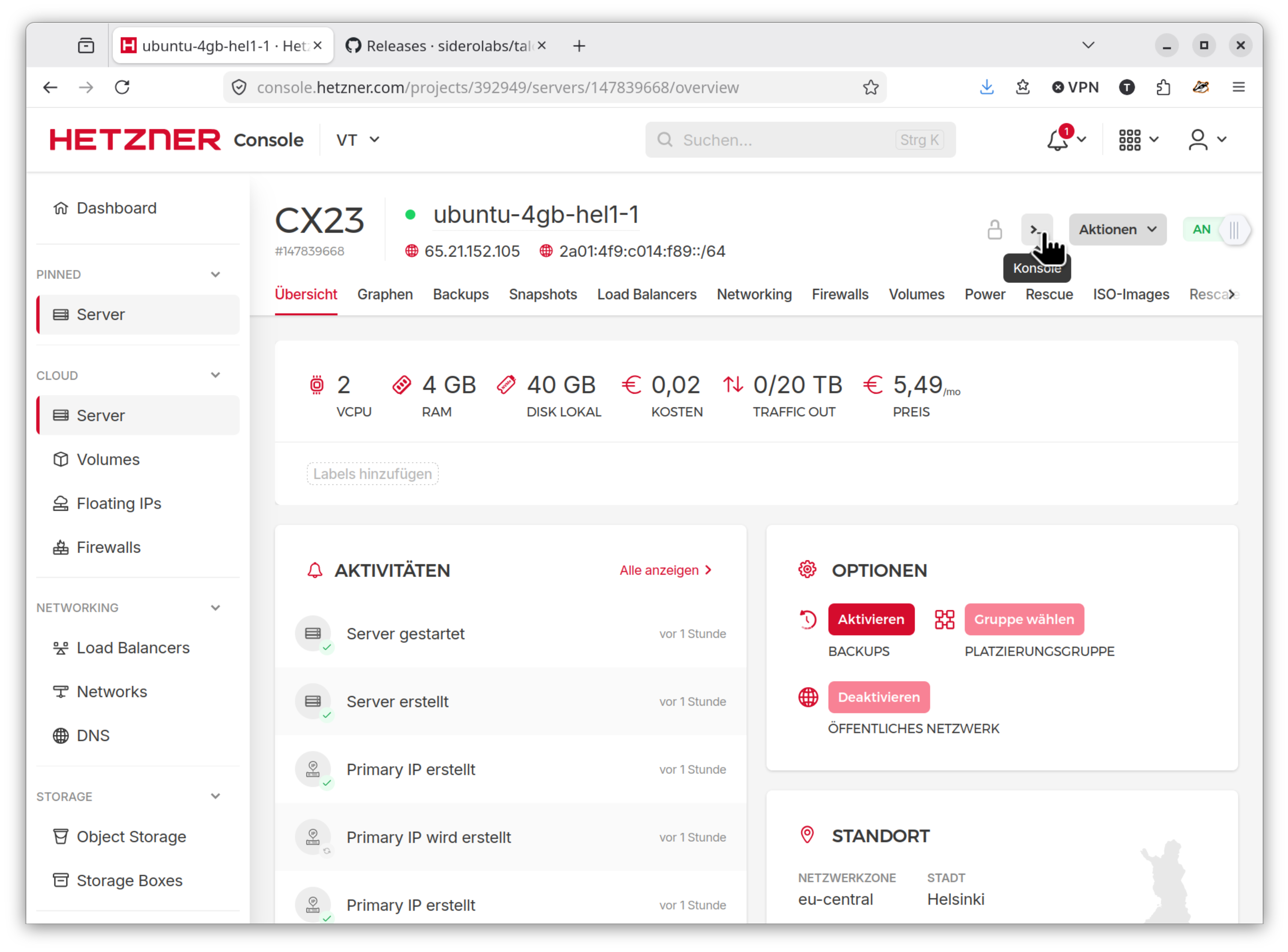Click Deaktivieren for public network
This screenshot has width=1288, height=952.
[x=878, y=698]
